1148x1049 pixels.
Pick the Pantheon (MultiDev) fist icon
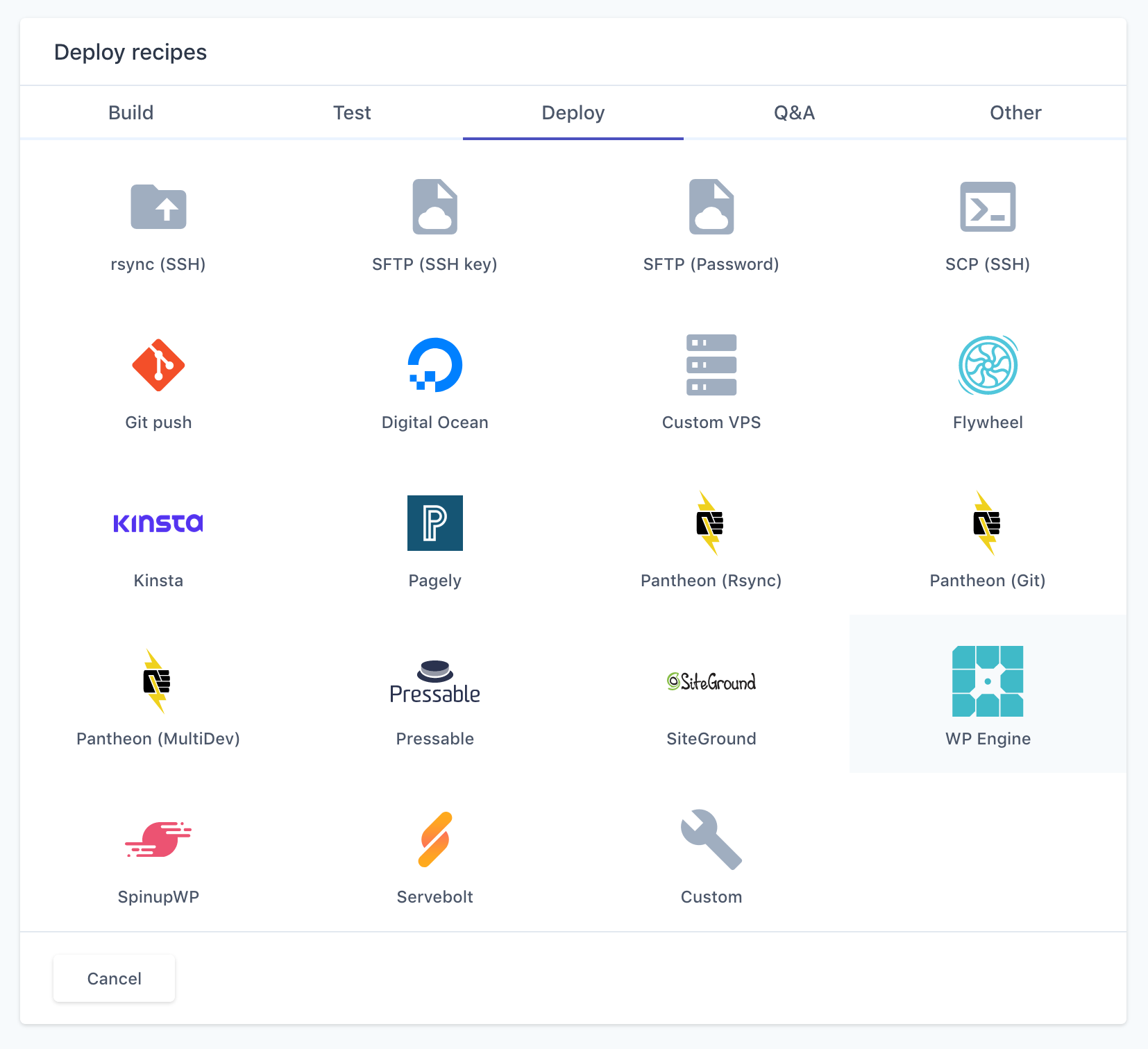[x=157, y=681]
